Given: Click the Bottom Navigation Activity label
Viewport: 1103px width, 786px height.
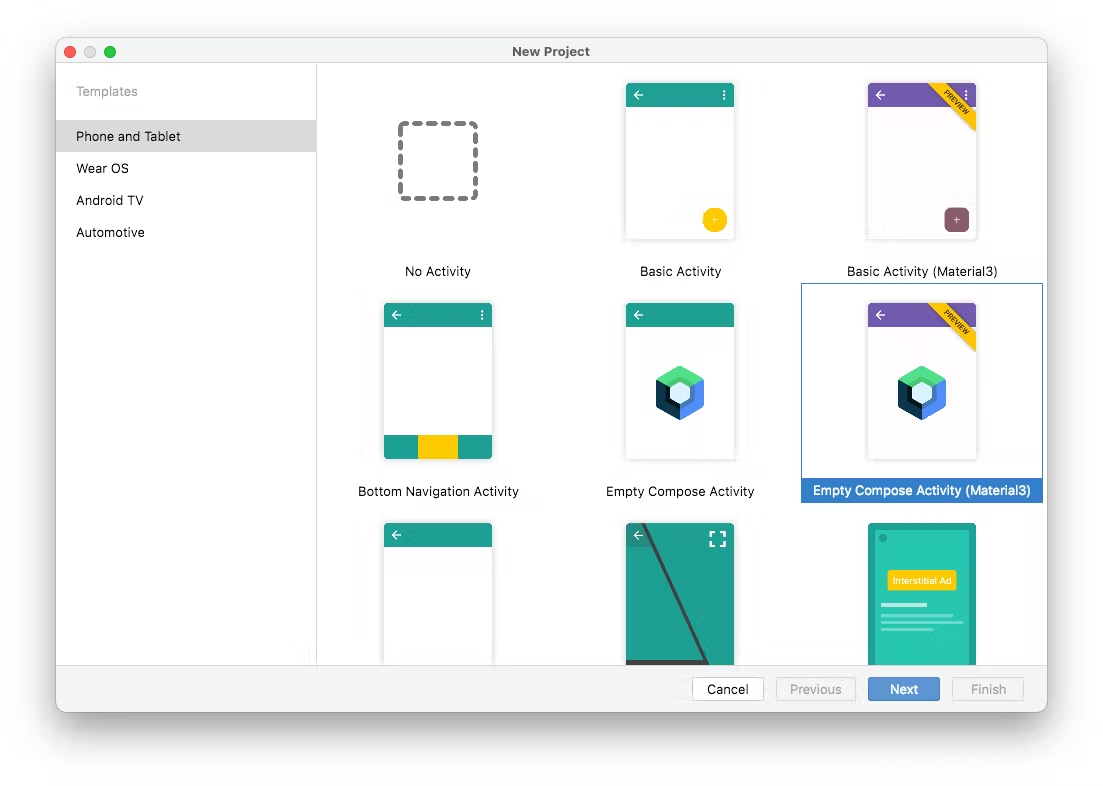Looking at the screenshot, I should tap(438, 491).
